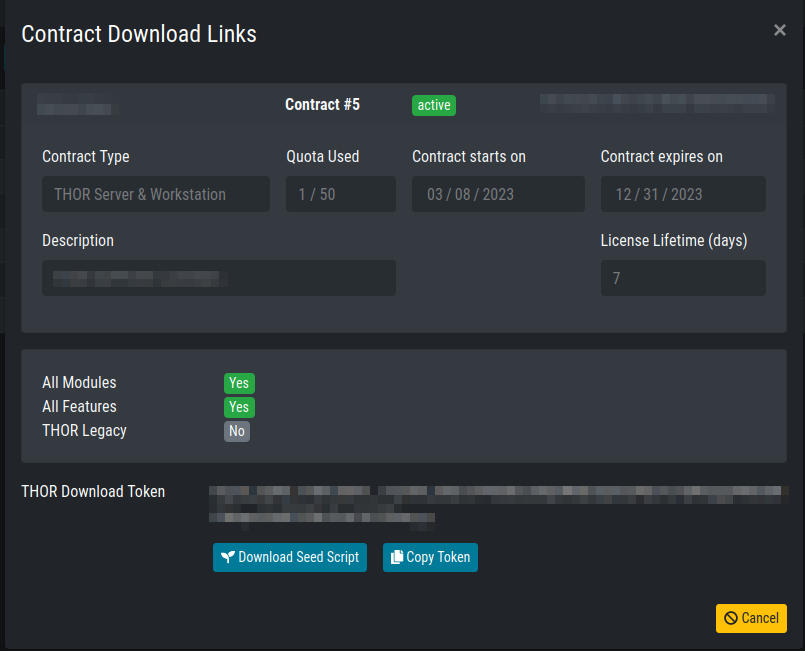The image size is (805, 651).
Task: Click the All Features label
Action: (79, 407)
